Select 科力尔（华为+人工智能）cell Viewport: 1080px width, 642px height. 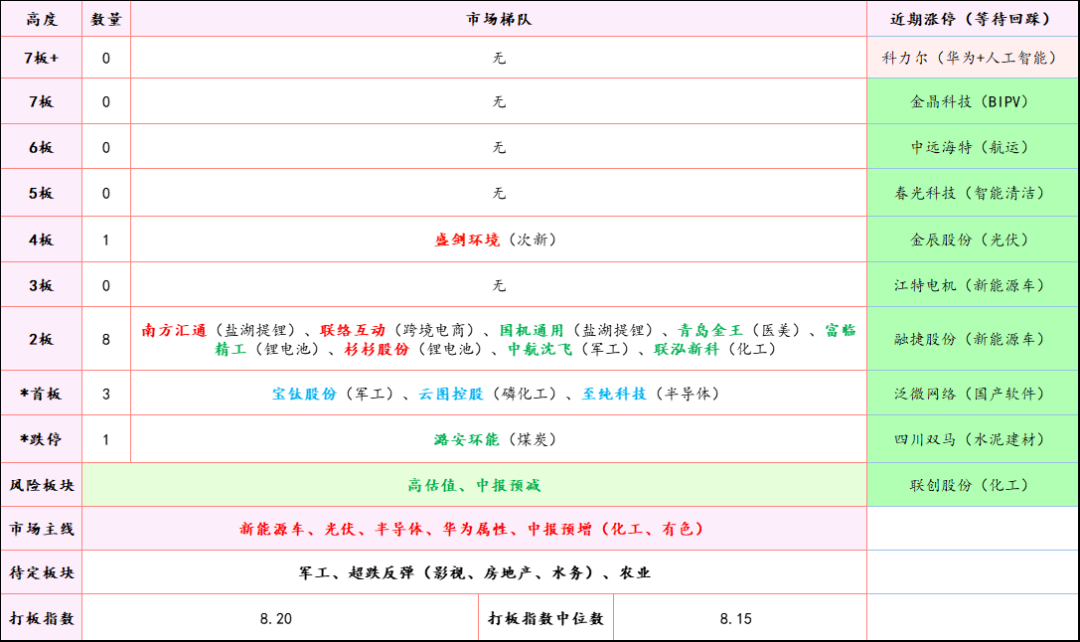972,58
